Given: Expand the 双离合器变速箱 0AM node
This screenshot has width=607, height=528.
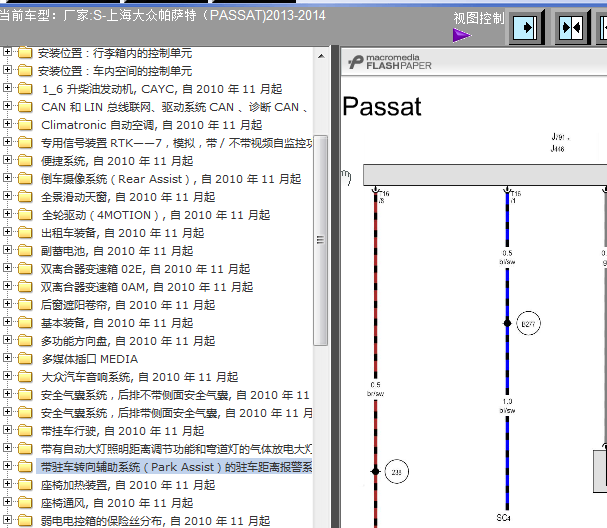Looking at the screenshot, I should click(7, 286).
